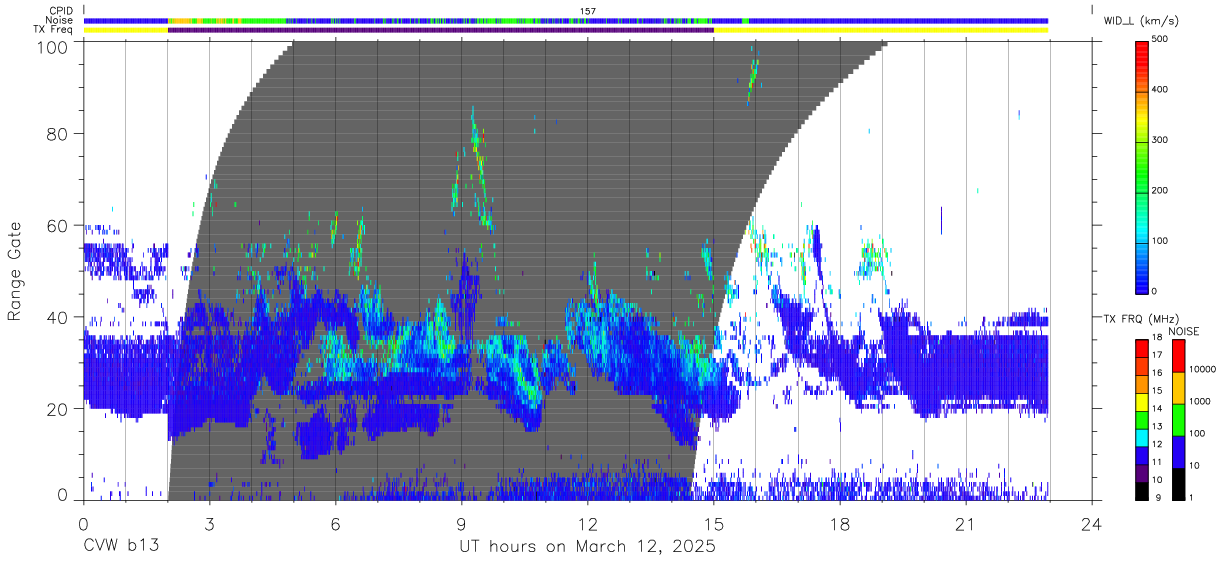Click the noise strip at top of plot
1228x567 pixels.
point(566,20)
